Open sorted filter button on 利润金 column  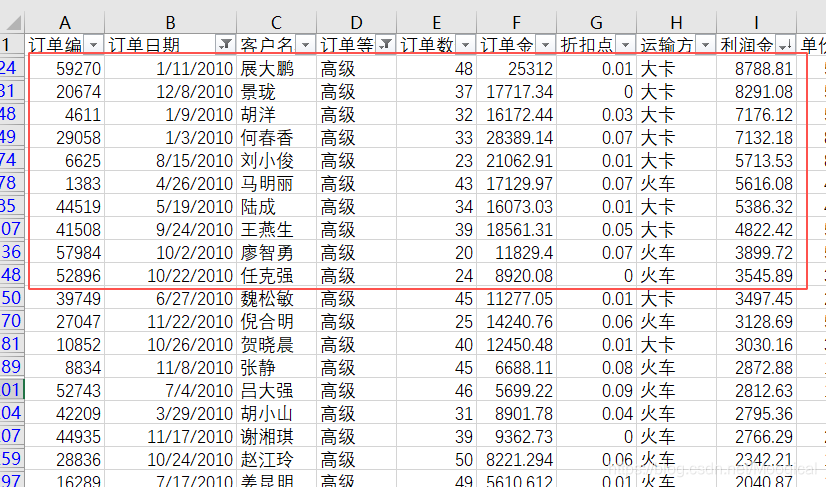pos(785,45)
